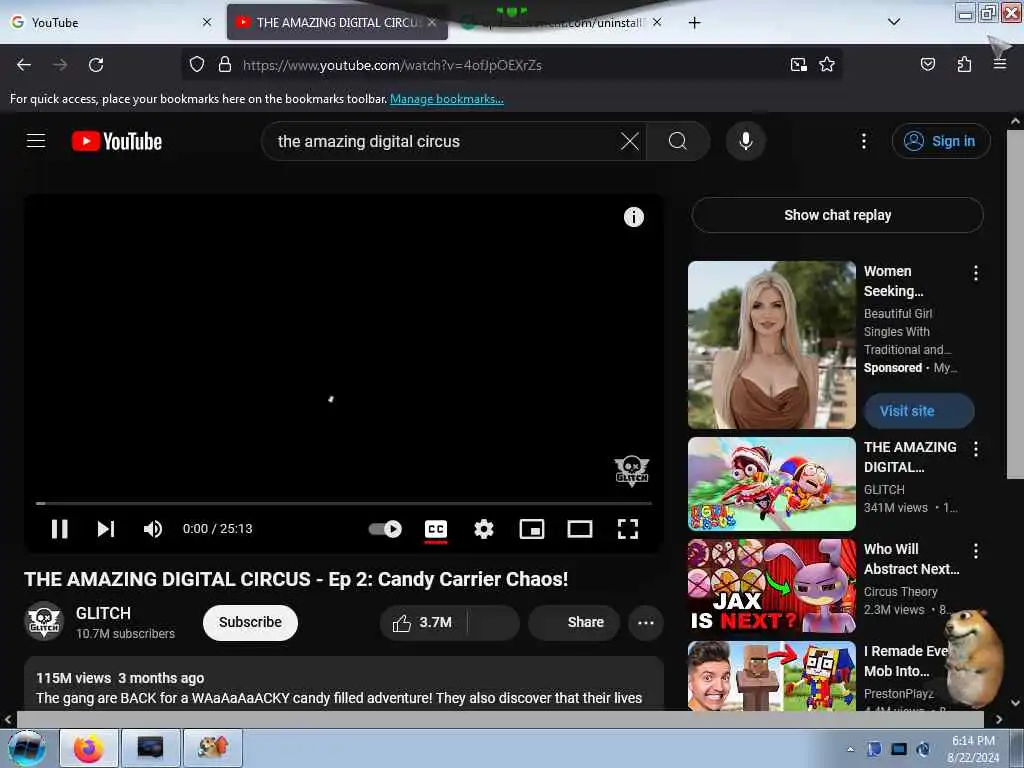
Task: Enable miniplayer mode
Action: [x=532, y=529]
